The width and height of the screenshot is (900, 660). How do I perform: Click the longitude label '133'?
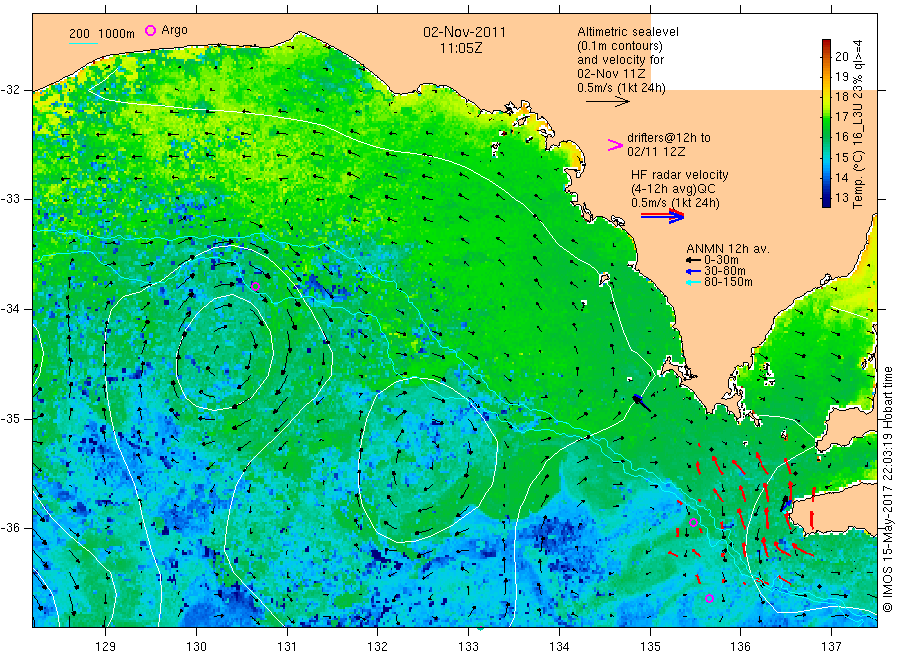tap(468, 647)
